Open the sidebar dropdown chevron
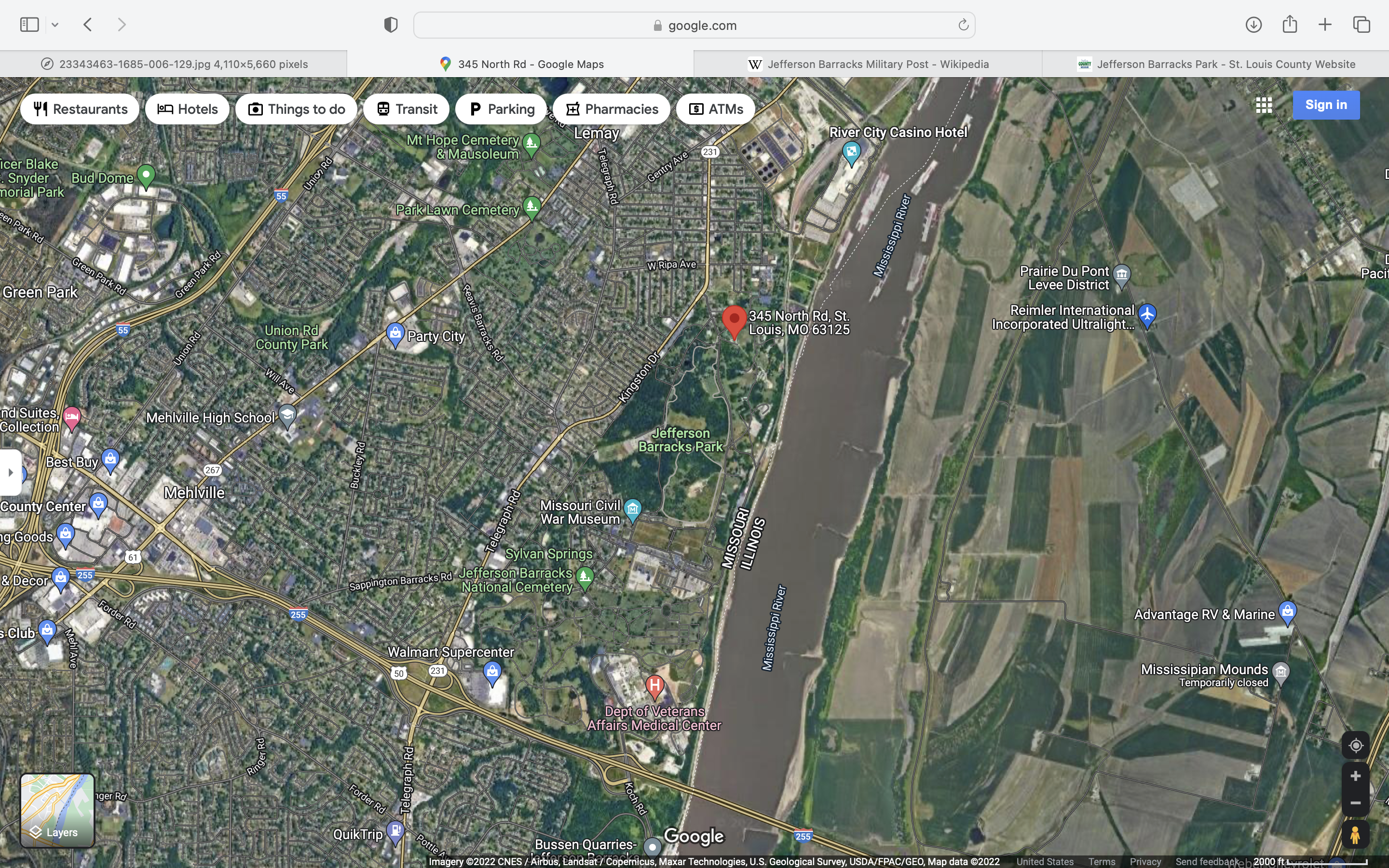The image size is (1389, 868). pyautogui.click(x=55, y=25)
